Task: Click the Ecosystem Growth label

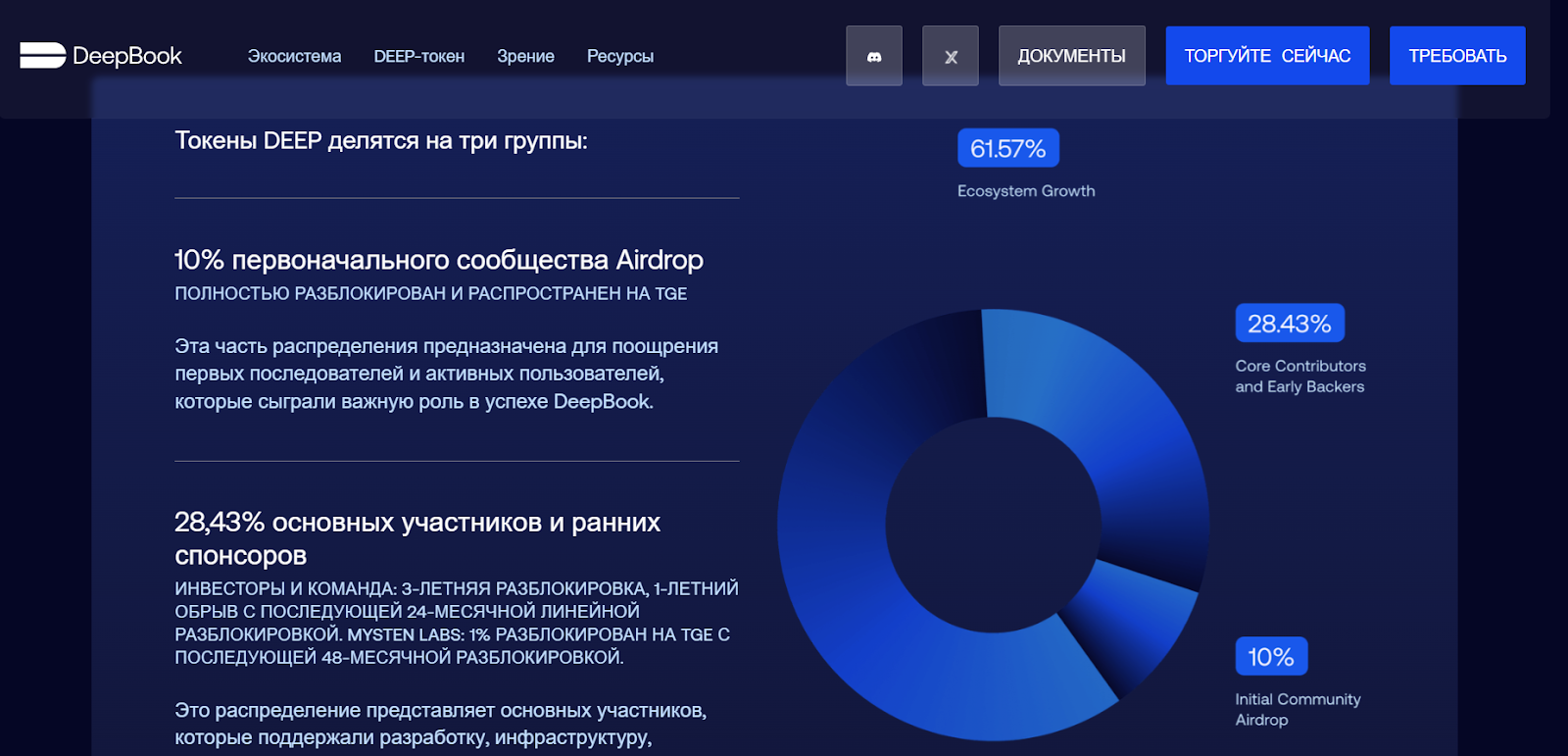Action: 1026,191
